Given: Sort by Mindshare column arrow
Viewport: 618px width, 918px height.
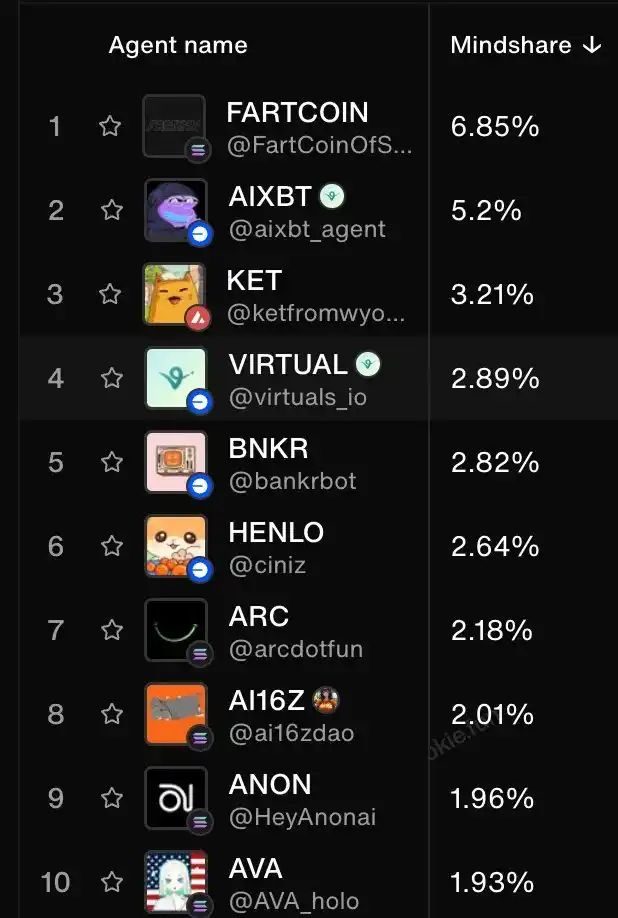Looking at the screenshot, I should click(x=591, y=45).
